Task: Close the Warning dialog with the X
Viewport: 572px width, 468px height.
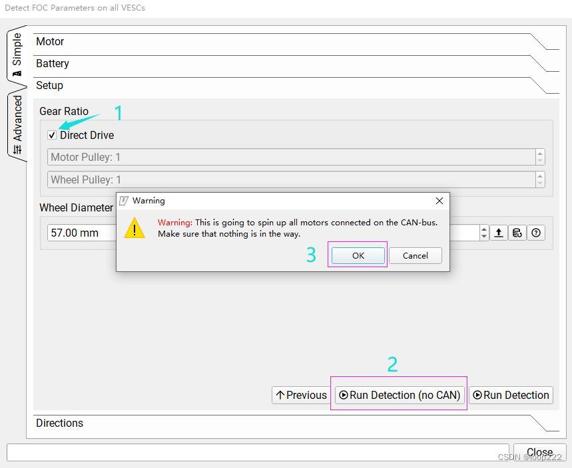Action: click(439, 201)
